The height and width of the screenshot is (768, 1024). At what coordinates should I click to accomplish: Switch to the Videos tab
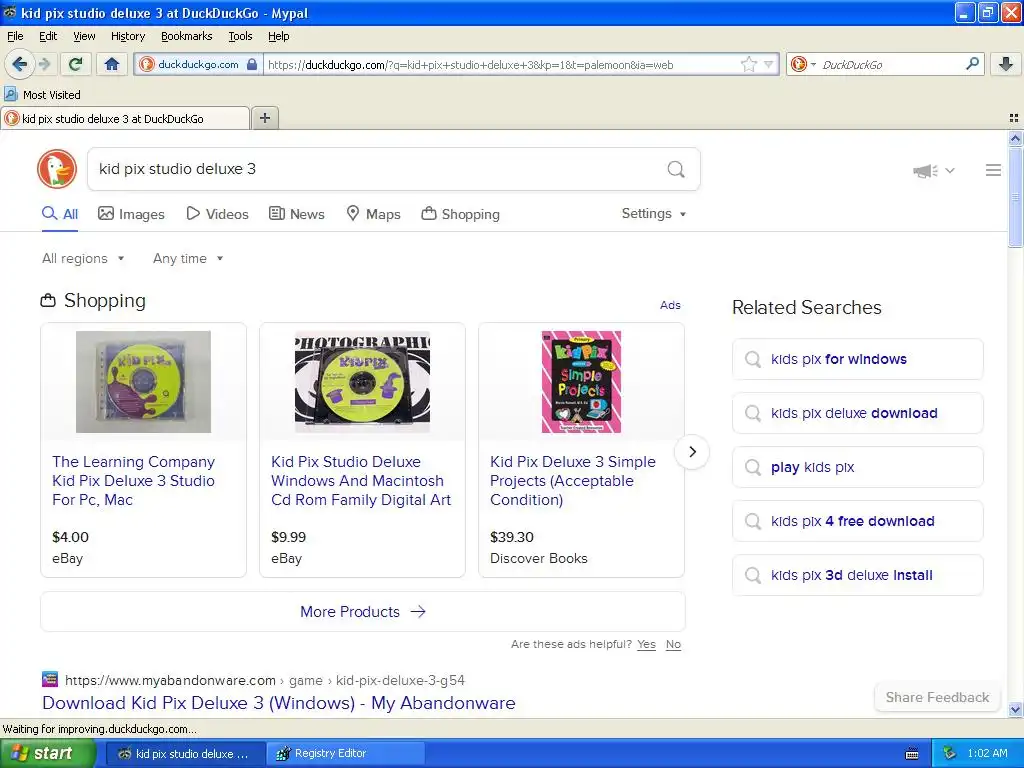pyautogui.click(x=217, y=214)
